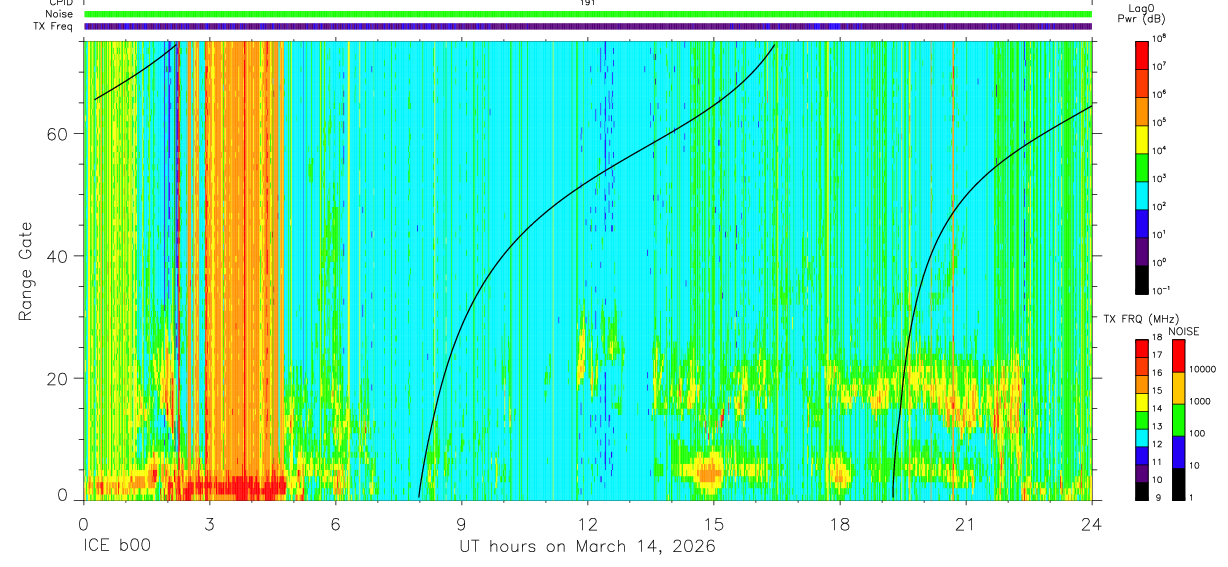Click x-axis tick label '6'
Image resolution: width=1228 pixels, height=567 pixels.
click(x=335, y=523)
